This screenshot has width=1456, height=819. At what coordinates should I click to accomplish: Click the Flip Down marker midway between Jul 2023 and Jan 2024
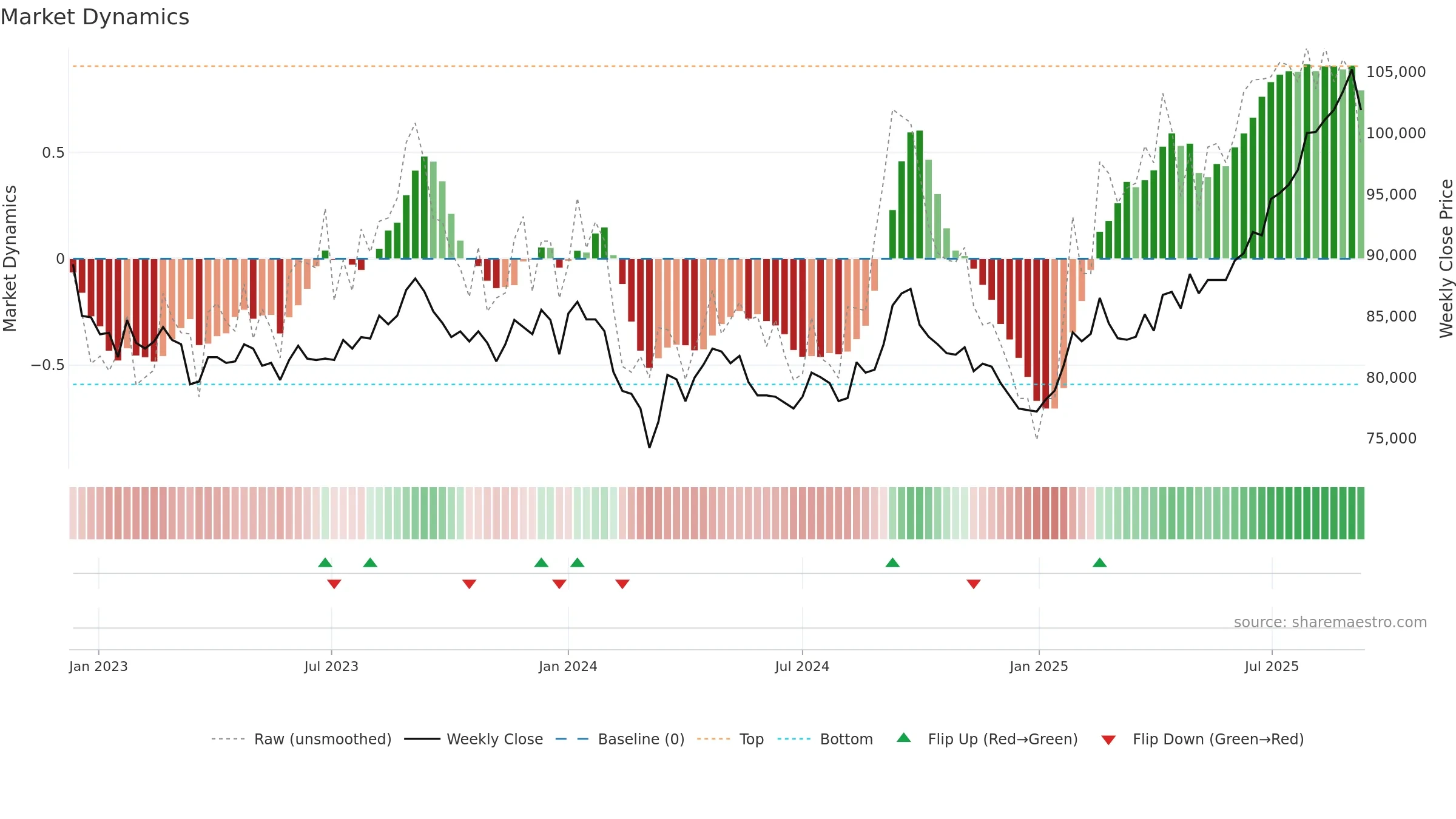pos(469,584)
